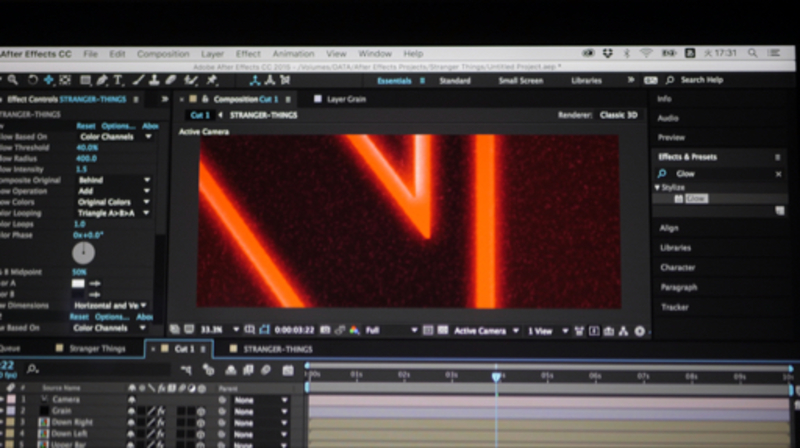Open the composition mini-flowchart in timeline
The image size is (800, 448).
pyautogui.click(x=186, y=370)
